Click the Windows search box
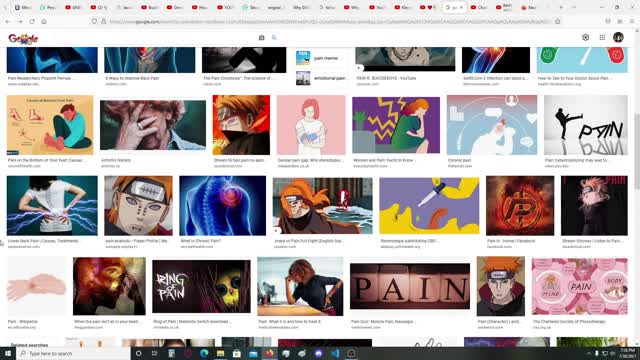This screenshot has height=360, width=640. 73,353
